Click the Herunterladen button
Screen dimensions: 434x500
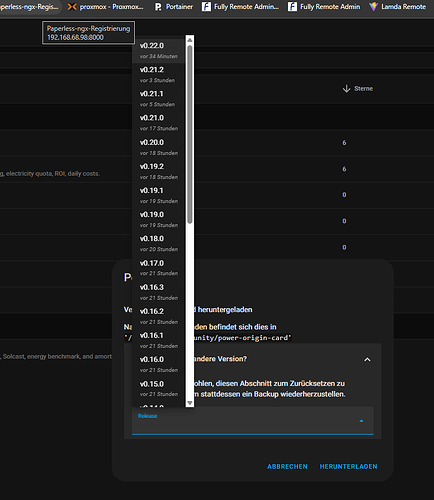(348, 466)
